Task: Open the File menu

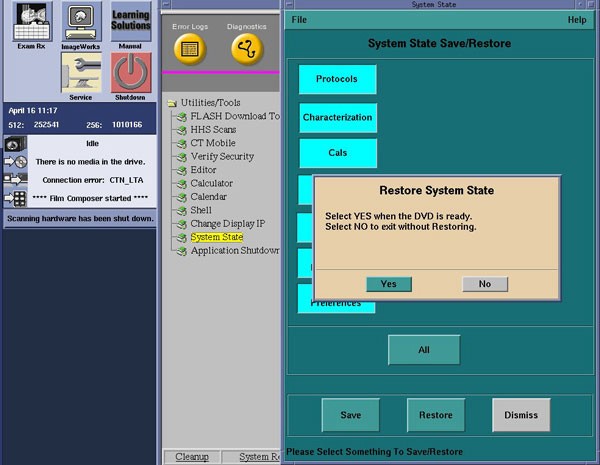Action: click(x=299, y=20)
